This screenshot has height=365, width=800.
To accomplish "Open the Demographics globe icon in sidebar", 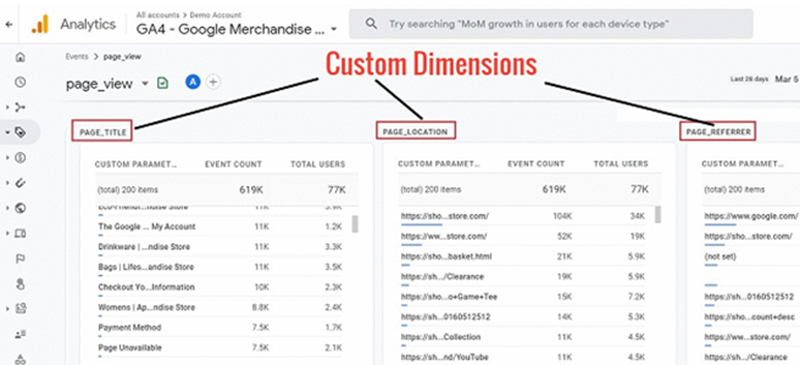I will coord(20,208).
